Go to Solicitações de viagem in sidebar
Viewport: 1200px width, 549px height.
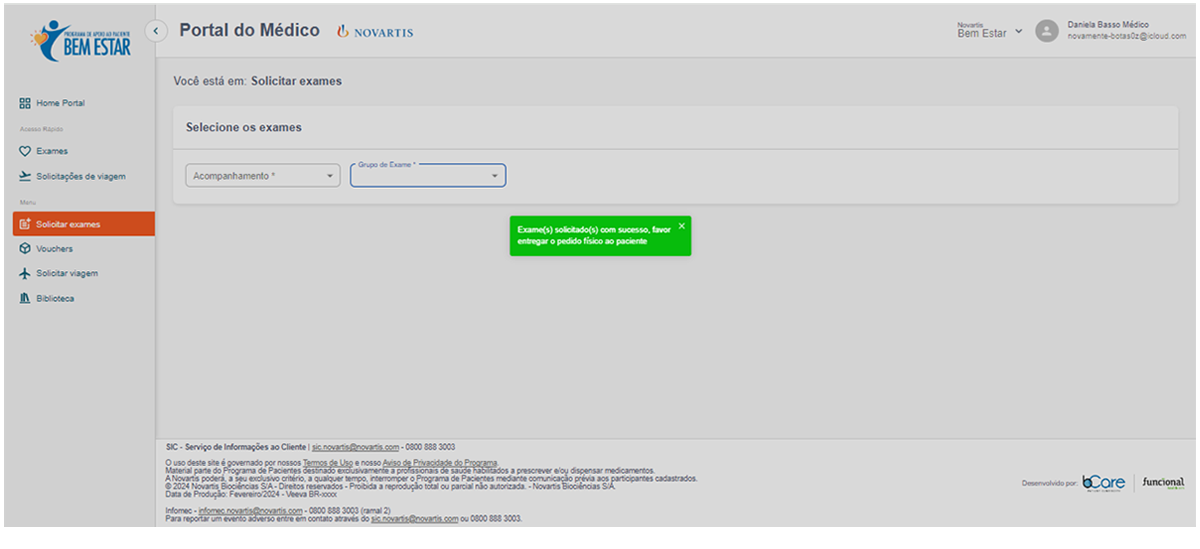click(x=80, y=176)
